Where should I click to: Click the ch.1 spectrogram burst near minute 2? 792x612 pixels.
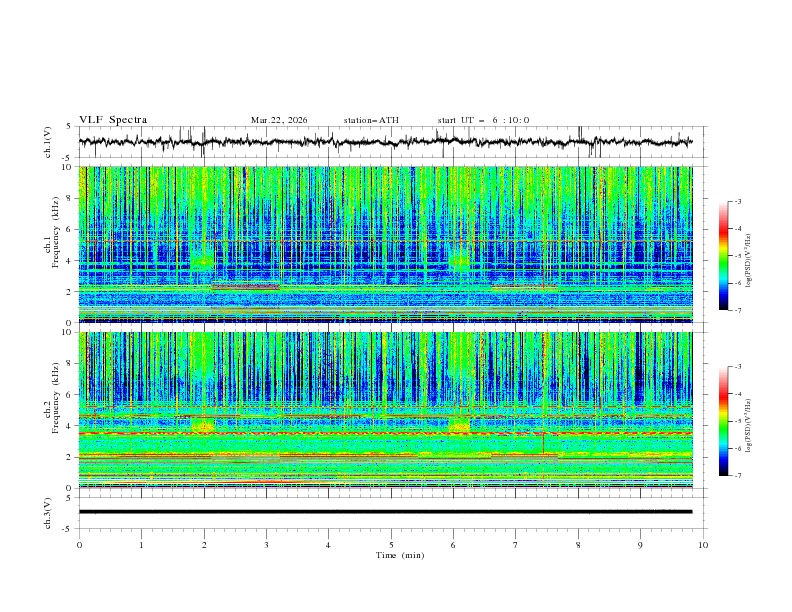pos(203,262)
